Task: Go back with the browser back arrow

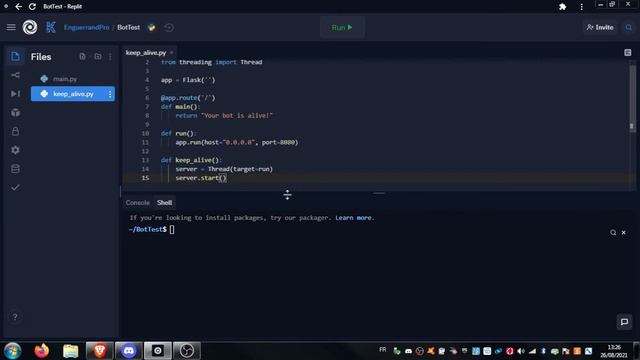Action: [18, 7]
